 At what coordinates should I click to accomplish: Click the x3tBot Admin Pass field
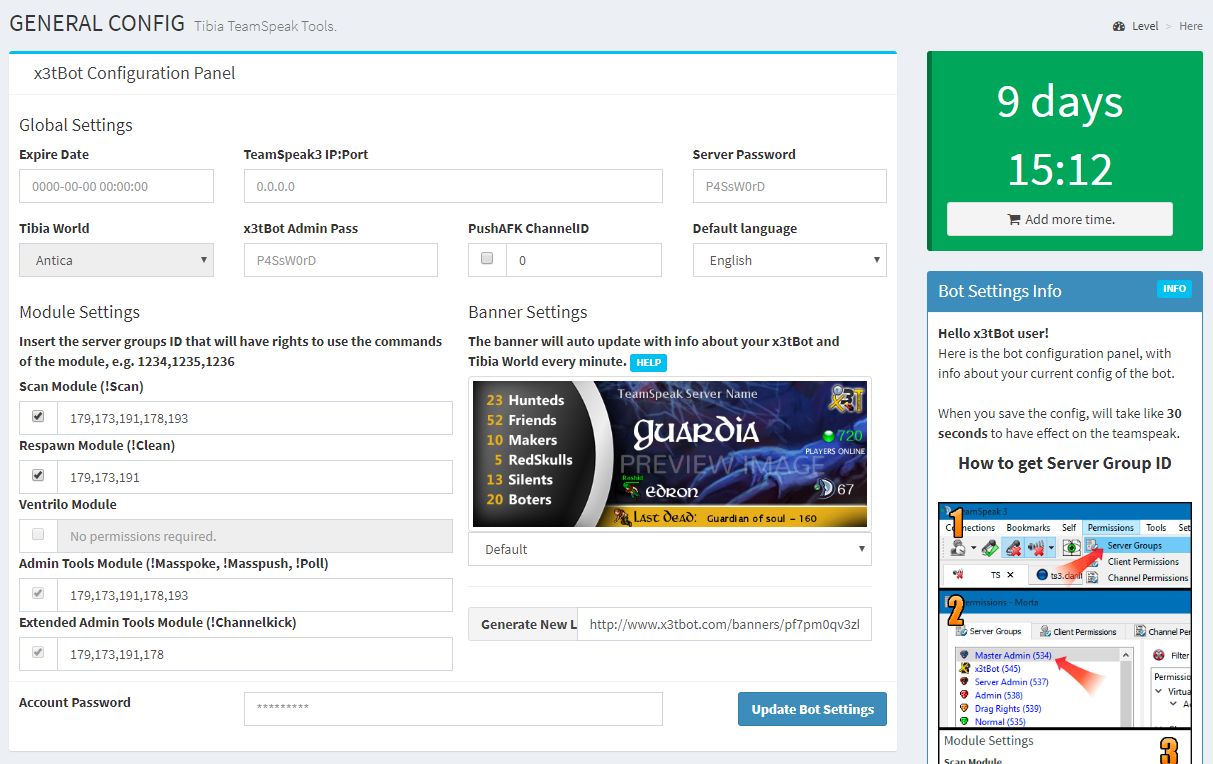point(341,260)
